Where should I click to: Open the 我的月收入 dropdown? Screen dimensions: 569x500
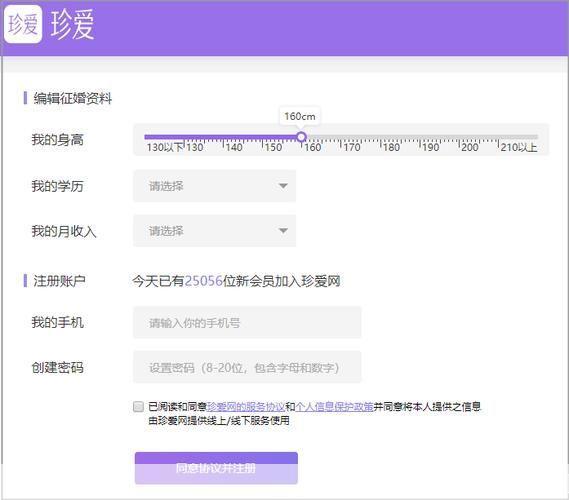tap(214, 231)
